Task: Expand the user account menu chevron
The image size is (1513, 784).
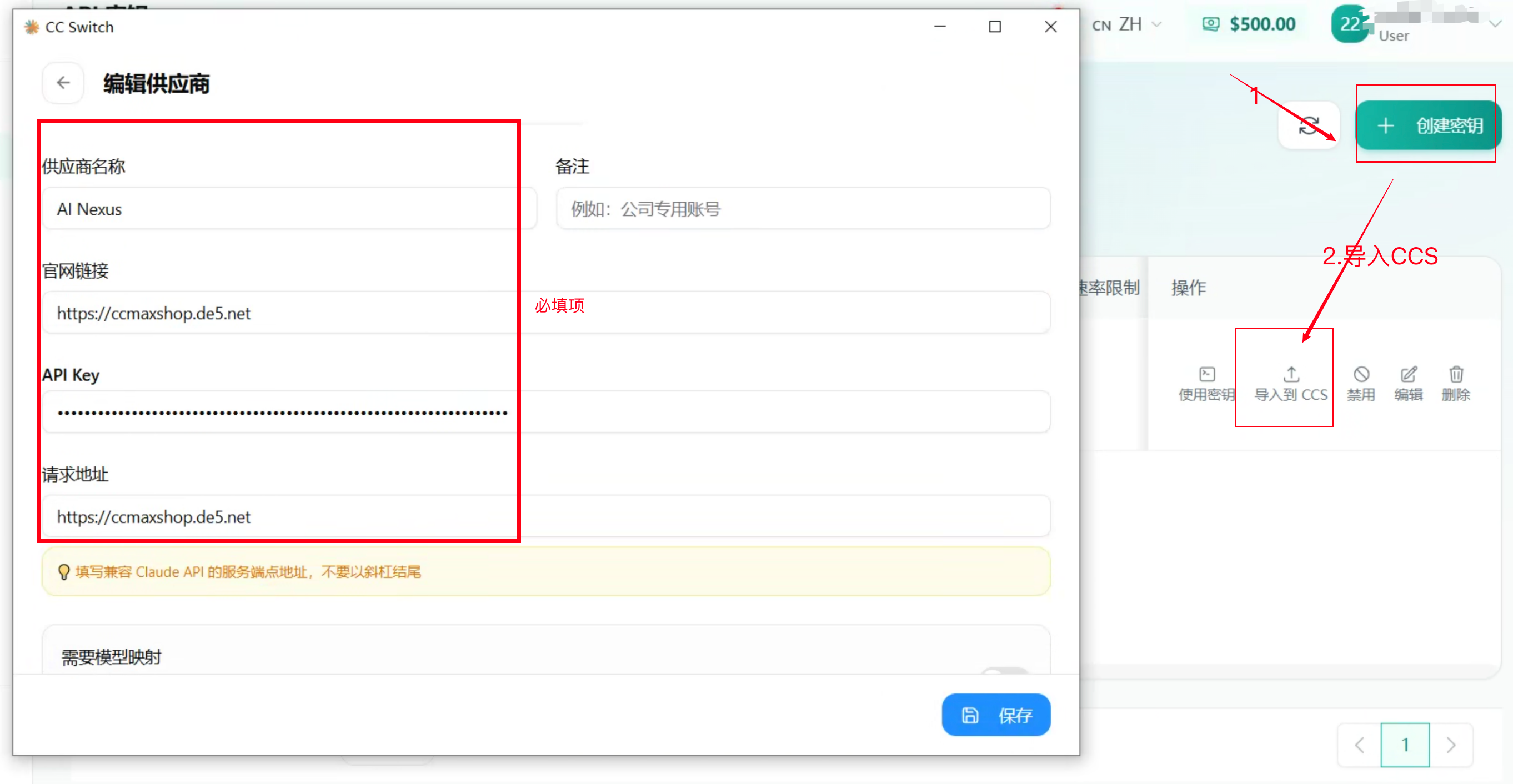Action: [x=1495, y=24]
